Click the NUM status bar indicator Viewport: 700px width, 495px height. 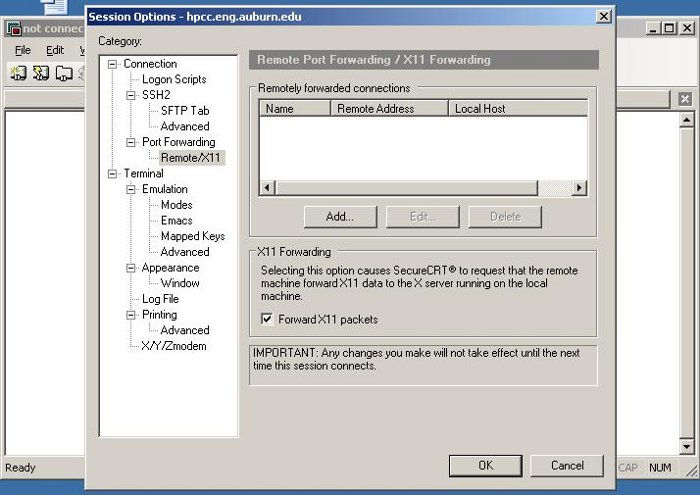[x=660, y=467]
